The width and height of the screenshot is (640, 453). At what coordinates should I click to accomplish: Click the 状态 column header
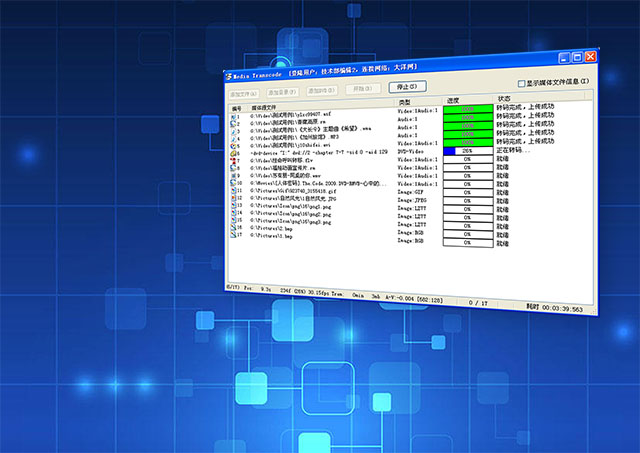point(504,98)
